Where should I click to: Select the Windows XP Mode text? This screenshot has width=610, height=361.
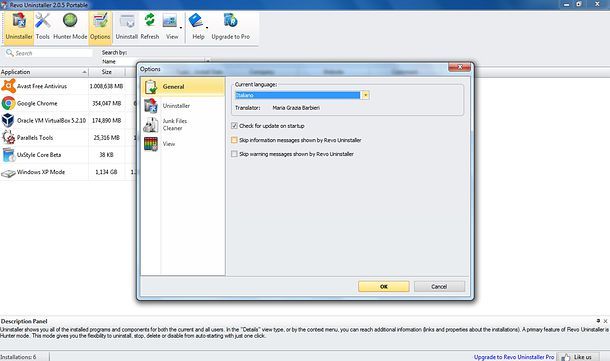tap(41, 172)
